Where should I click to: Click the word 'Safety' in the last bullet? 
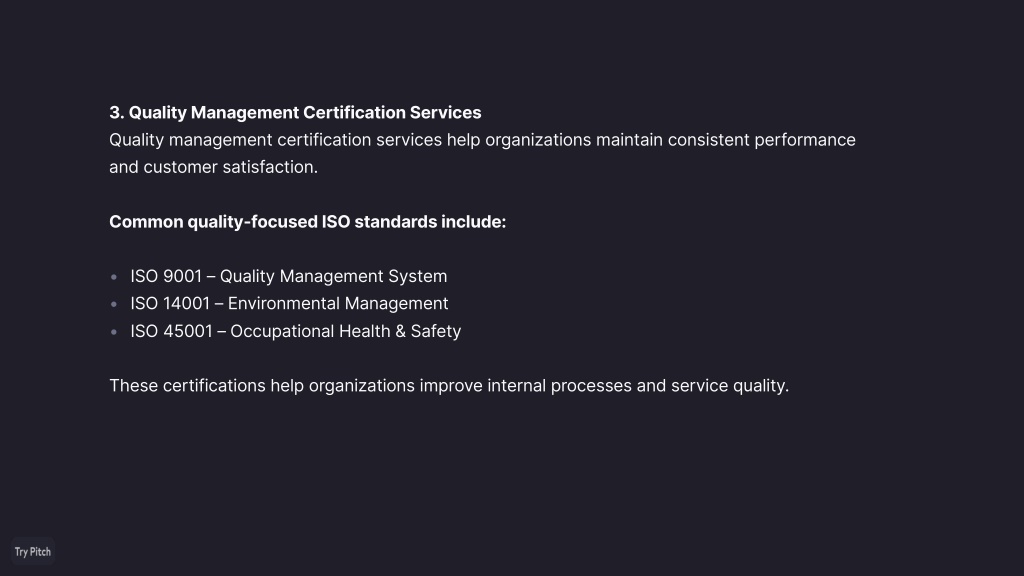pyautogui.click(x=436, y=331)
